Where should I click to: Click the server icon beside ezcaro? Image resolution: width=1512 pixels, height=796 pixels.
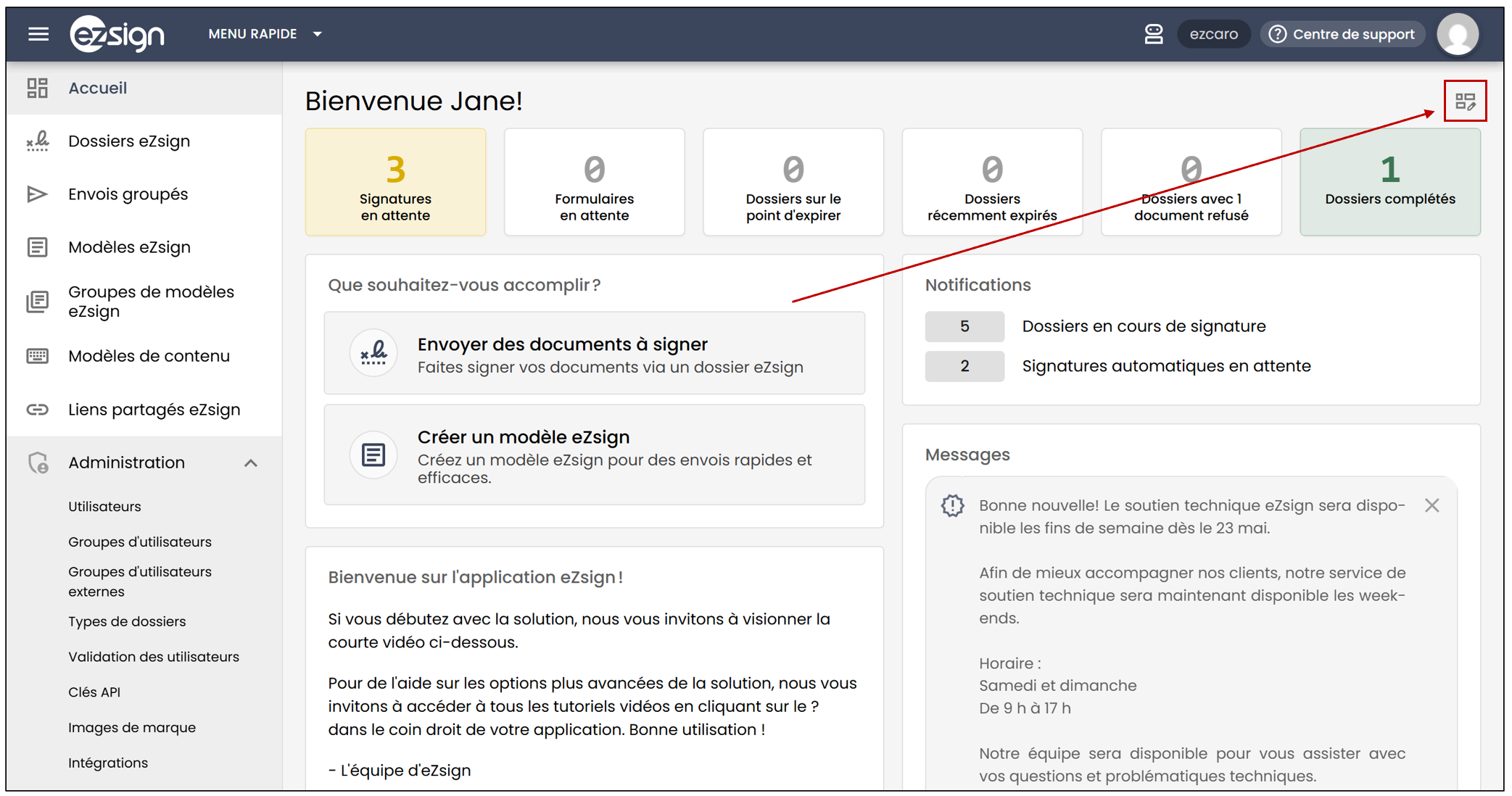[x=1153, y=34]
